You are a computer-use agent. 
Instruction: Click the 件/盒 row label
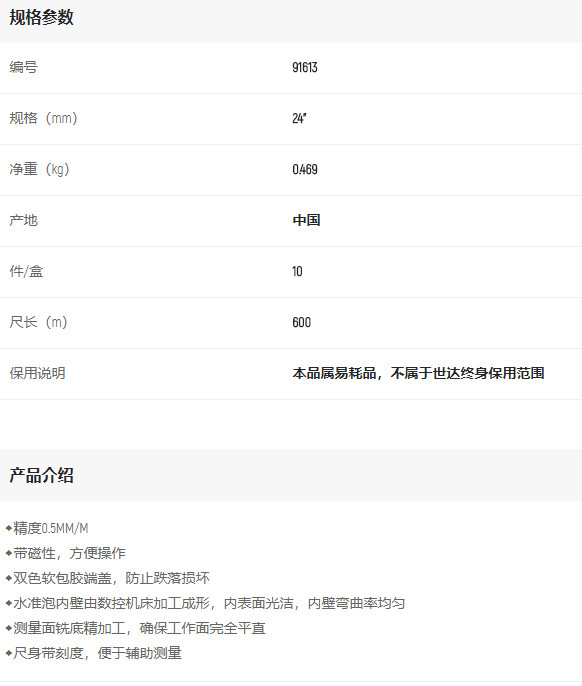26,271
